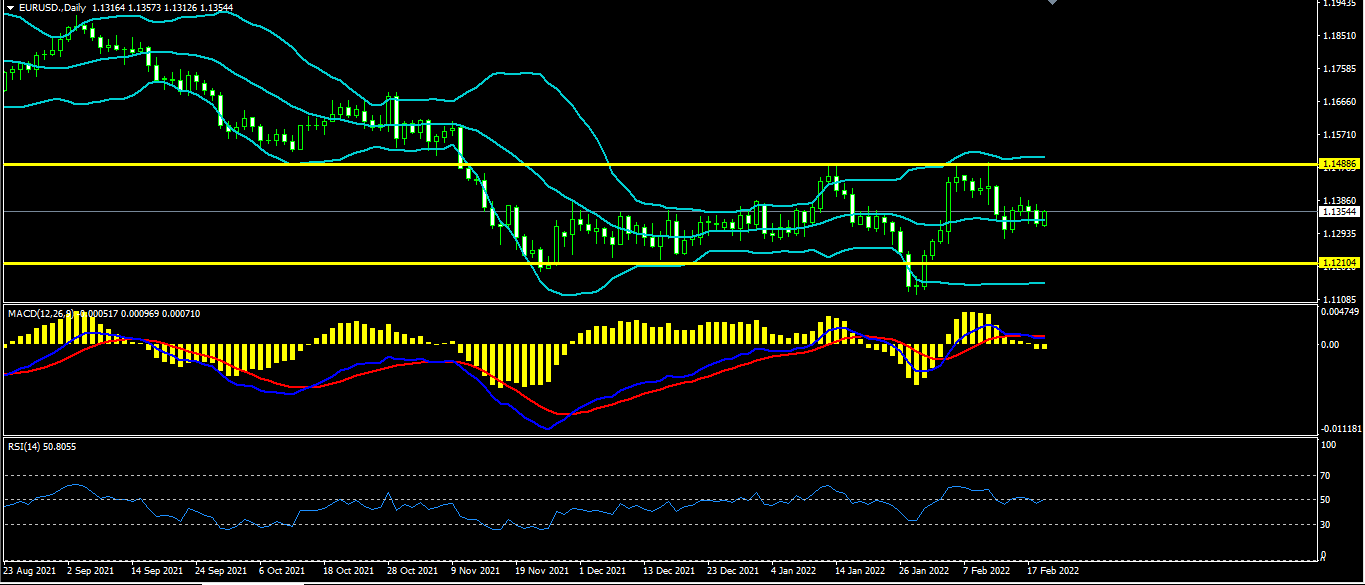Image resolution: width=1365 pixels, height=585 pixels.
Task: Click the 17 Feb 2022 date on time axis
Action: (1053, 571)
